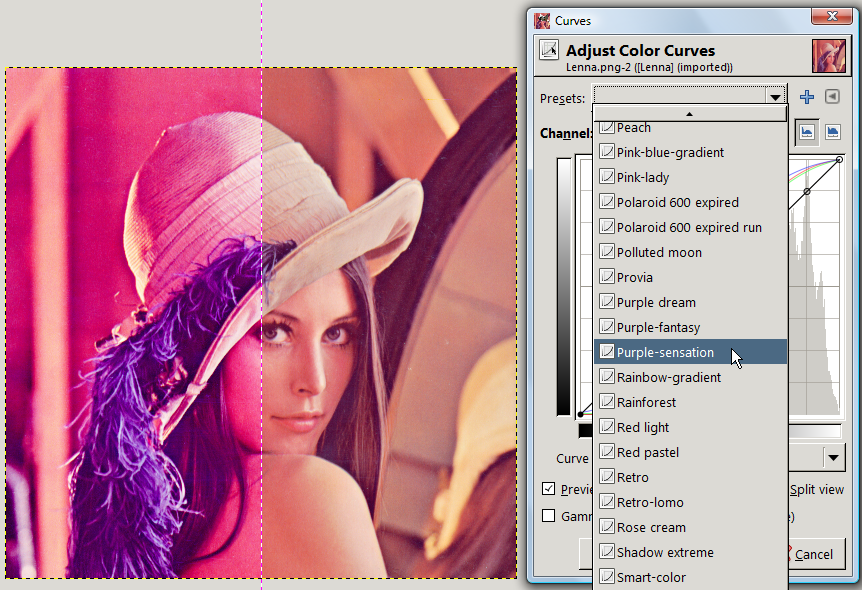The height and width of the screenshot is (590, 862).
Task: Switch histogram to logarithmic scale icon
Action: point(833,132)
